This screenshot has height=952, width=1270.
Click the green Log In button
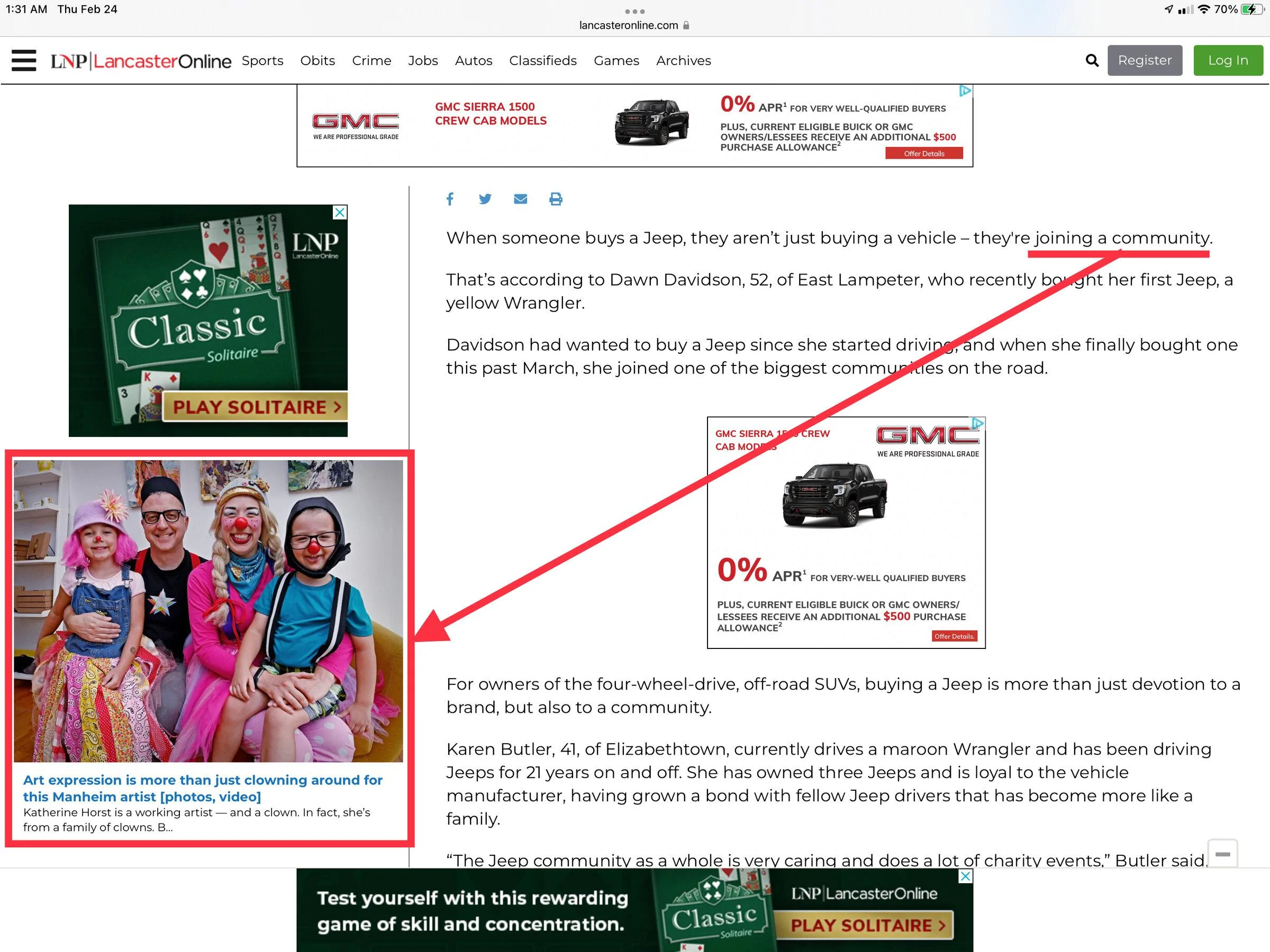tap(1228, 60)
